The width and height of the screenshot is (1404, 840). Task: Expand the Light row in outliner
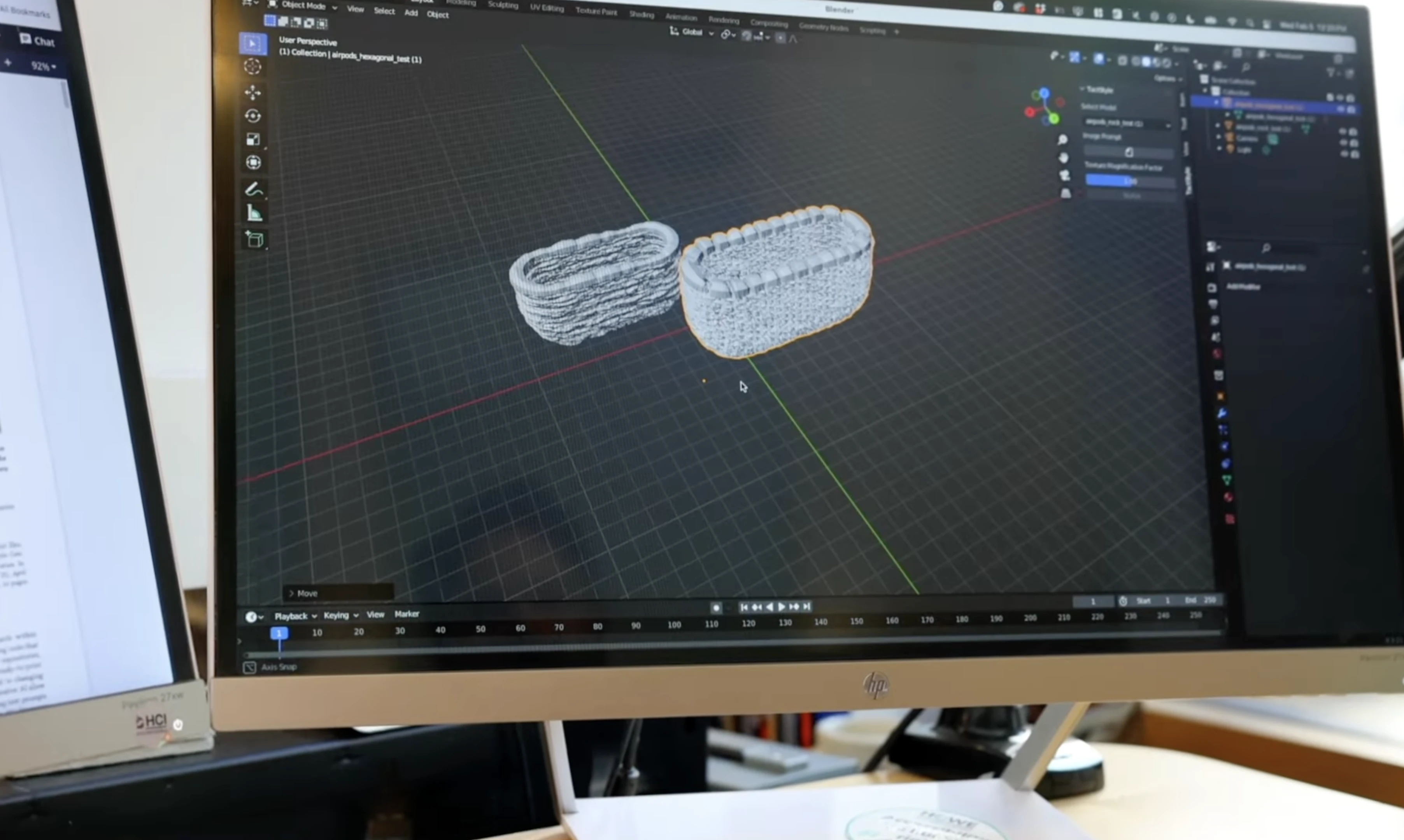click(x=1220, y=148)
